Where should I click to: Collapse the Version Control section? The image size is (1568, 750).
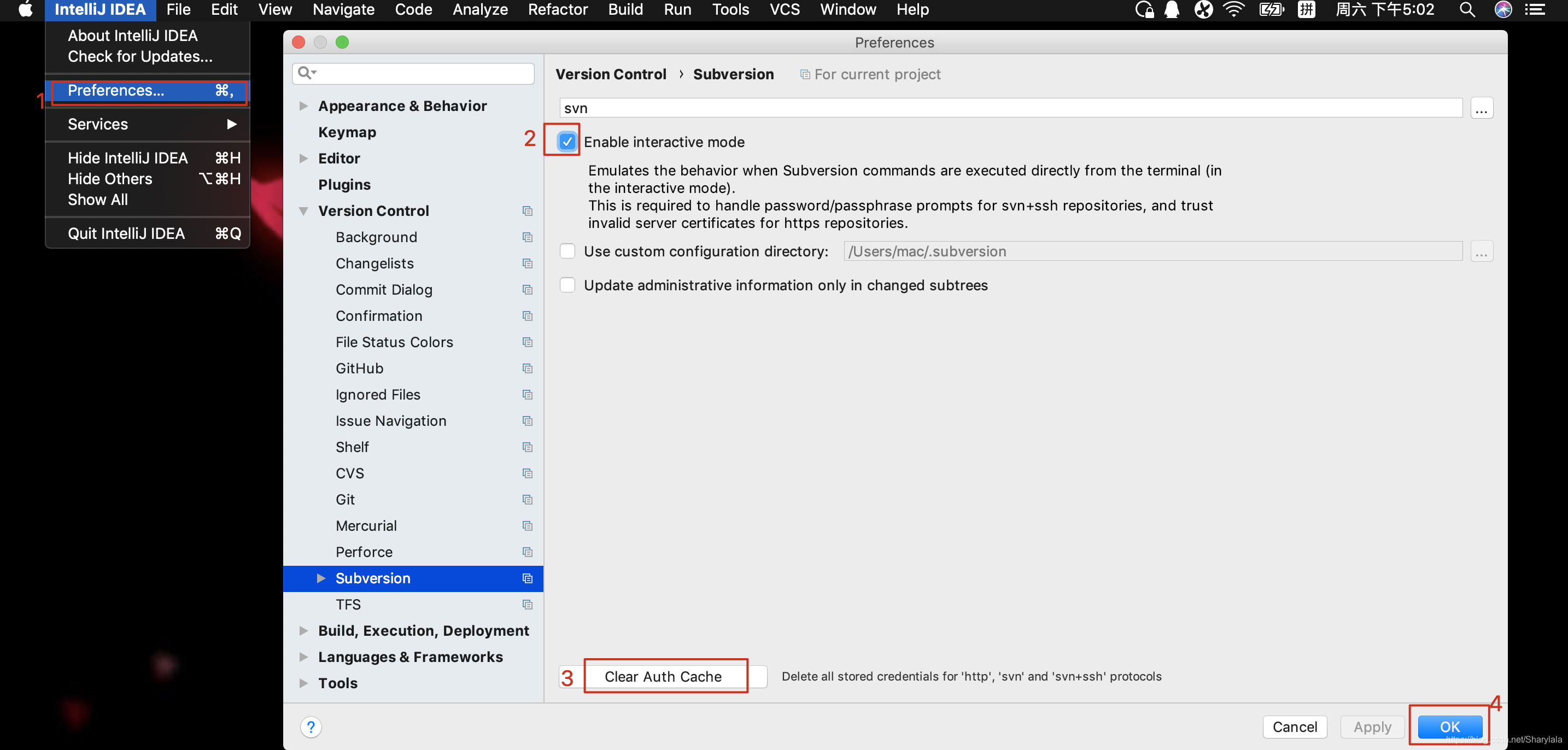(303, 210)
